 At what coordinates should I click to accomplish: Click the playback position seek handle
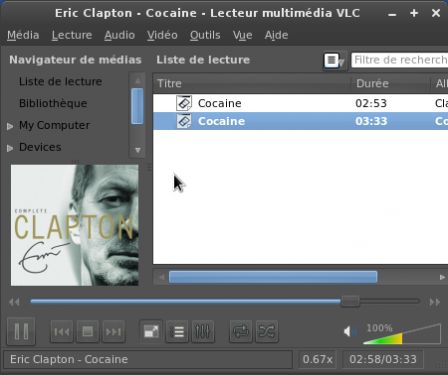click(350, 301)
